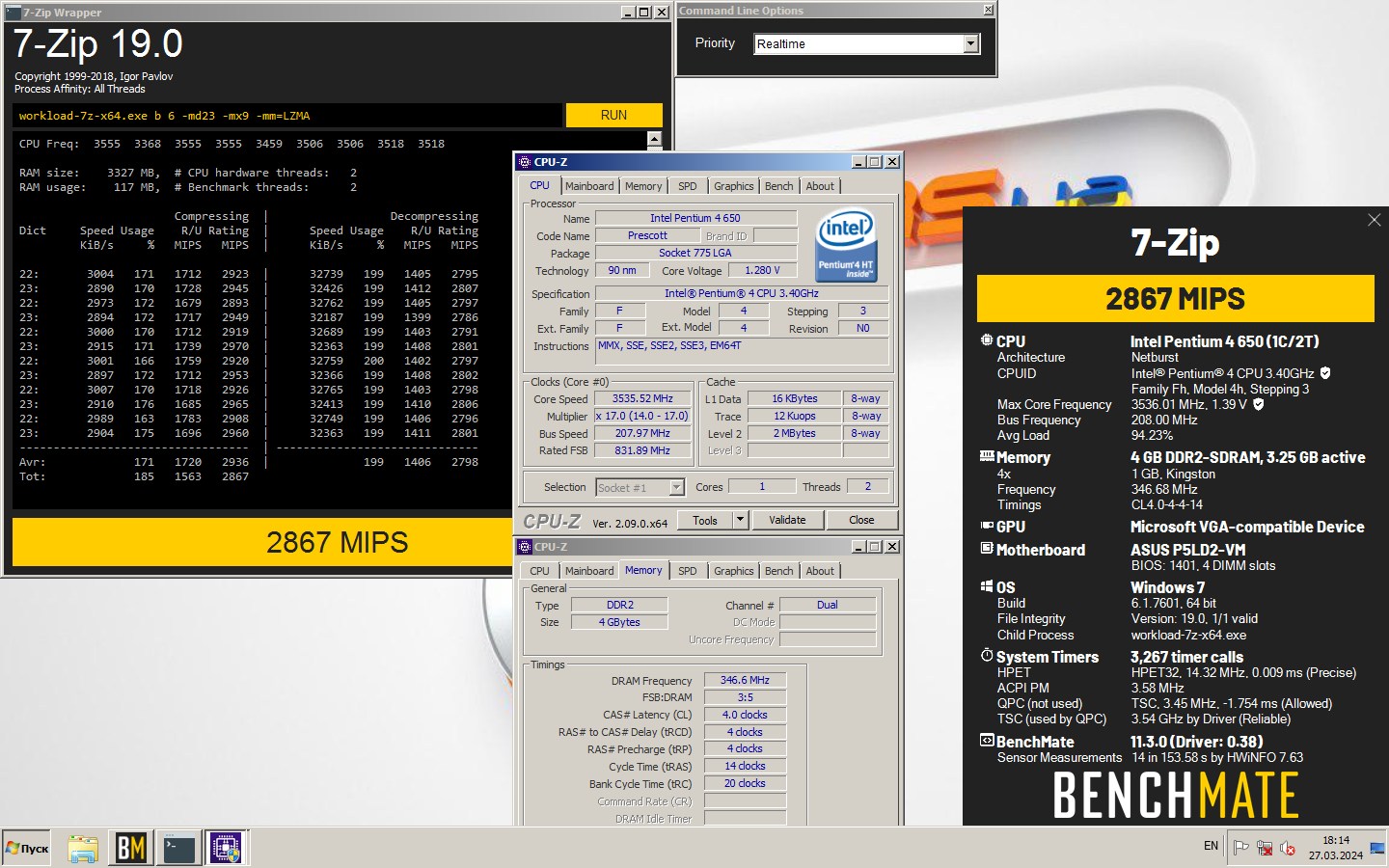Click the GPU card icon in BenchMate panel

[x=987, y=526]
